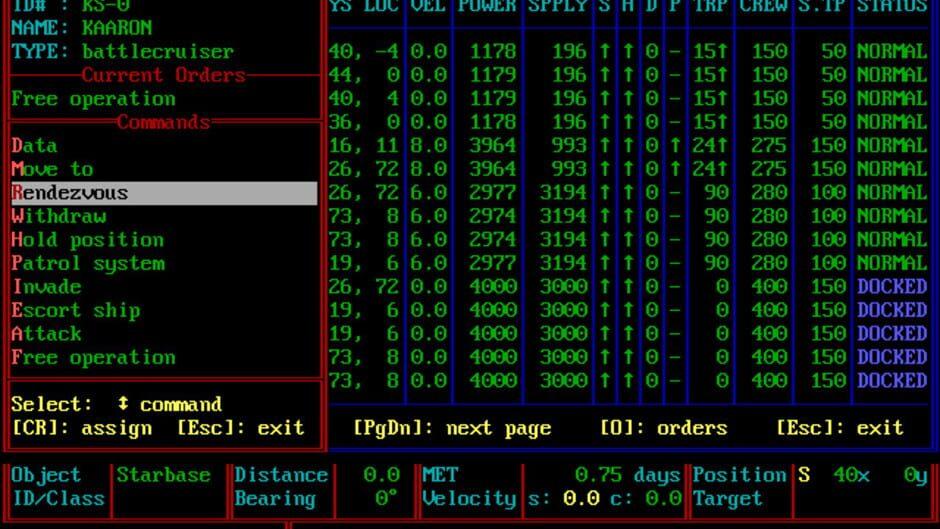Choose Free operation in Commands list
This screenshot has width=940, height=529.
pyautogui.click(x=94, y=357)
